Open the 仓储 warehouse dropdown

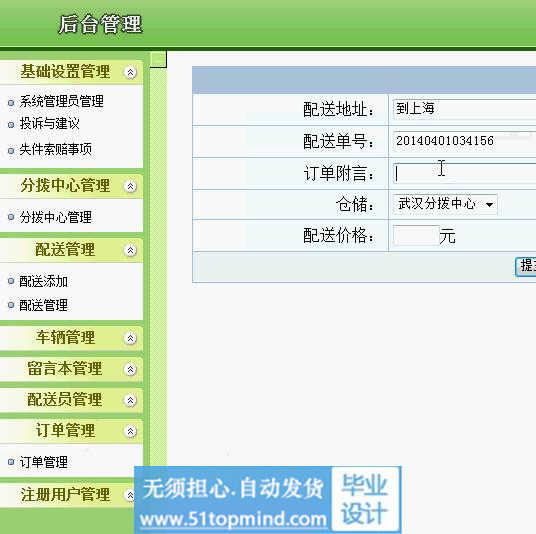(x=445, y=204)
